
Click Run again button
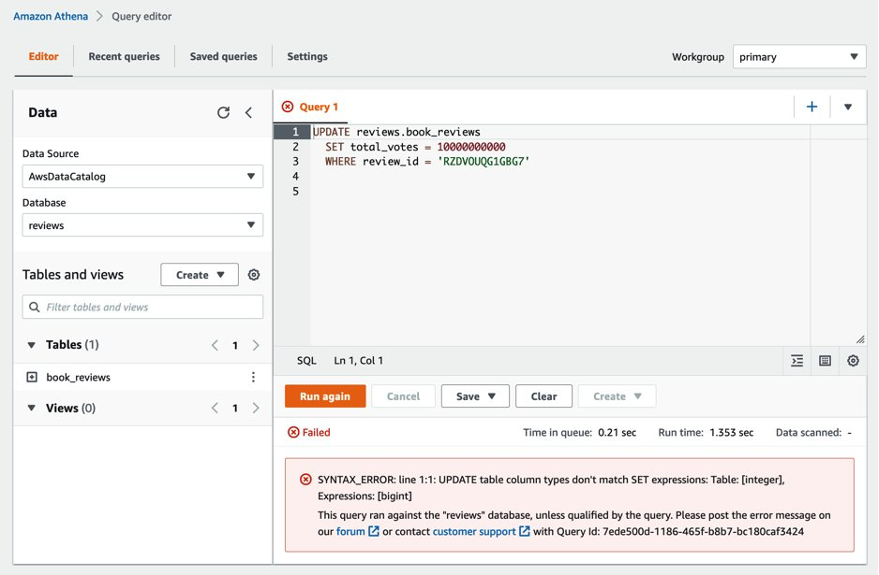click(x=325, y=396)
